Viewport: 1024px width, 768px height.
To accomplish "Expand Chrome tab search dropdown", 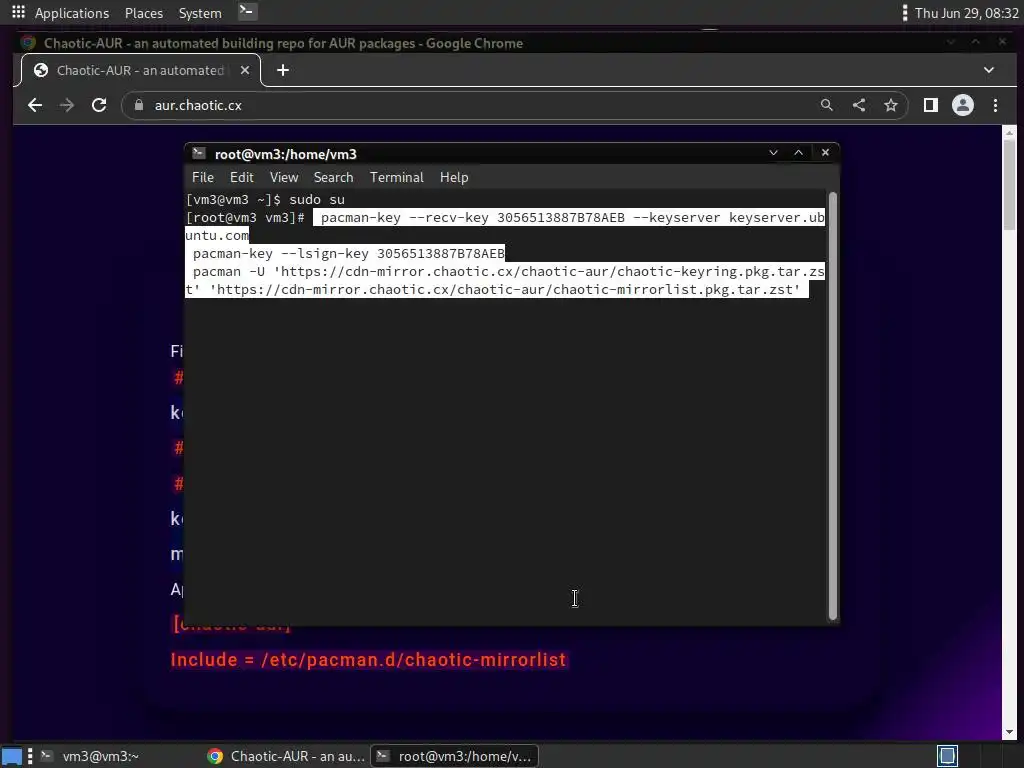I will point(989,70).
